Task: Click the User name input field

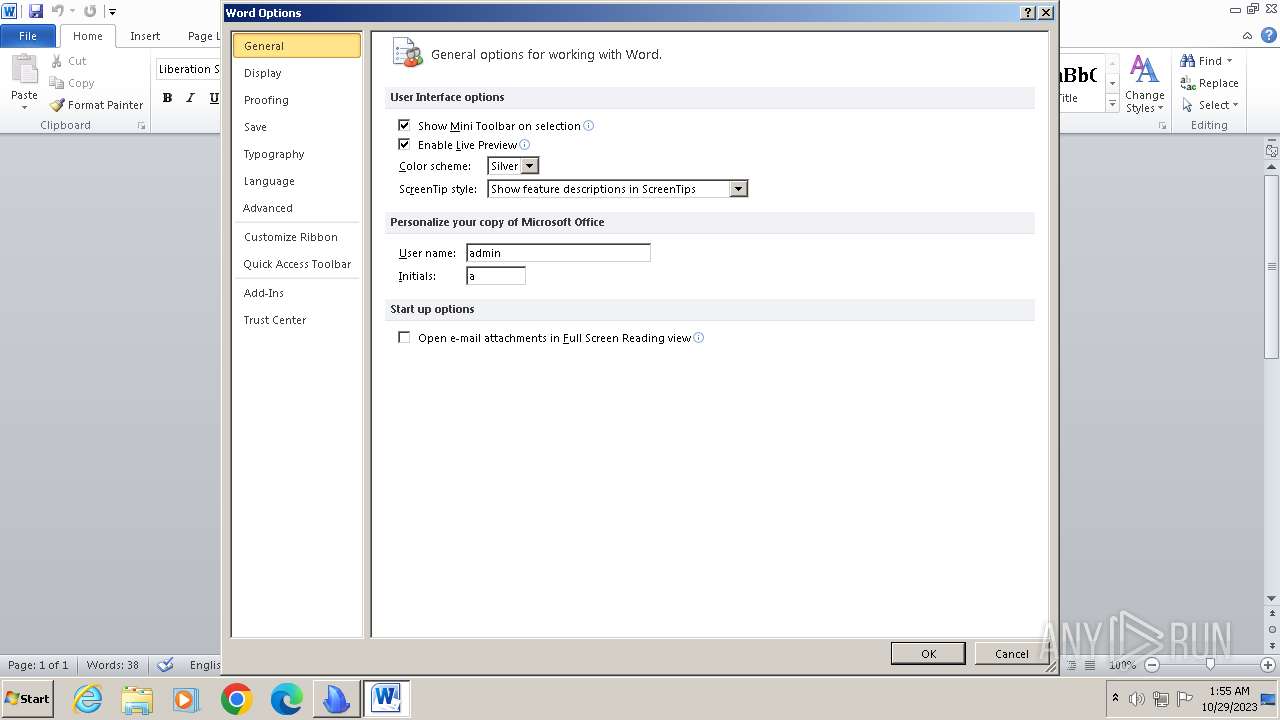Action: [x=558, y=253]
